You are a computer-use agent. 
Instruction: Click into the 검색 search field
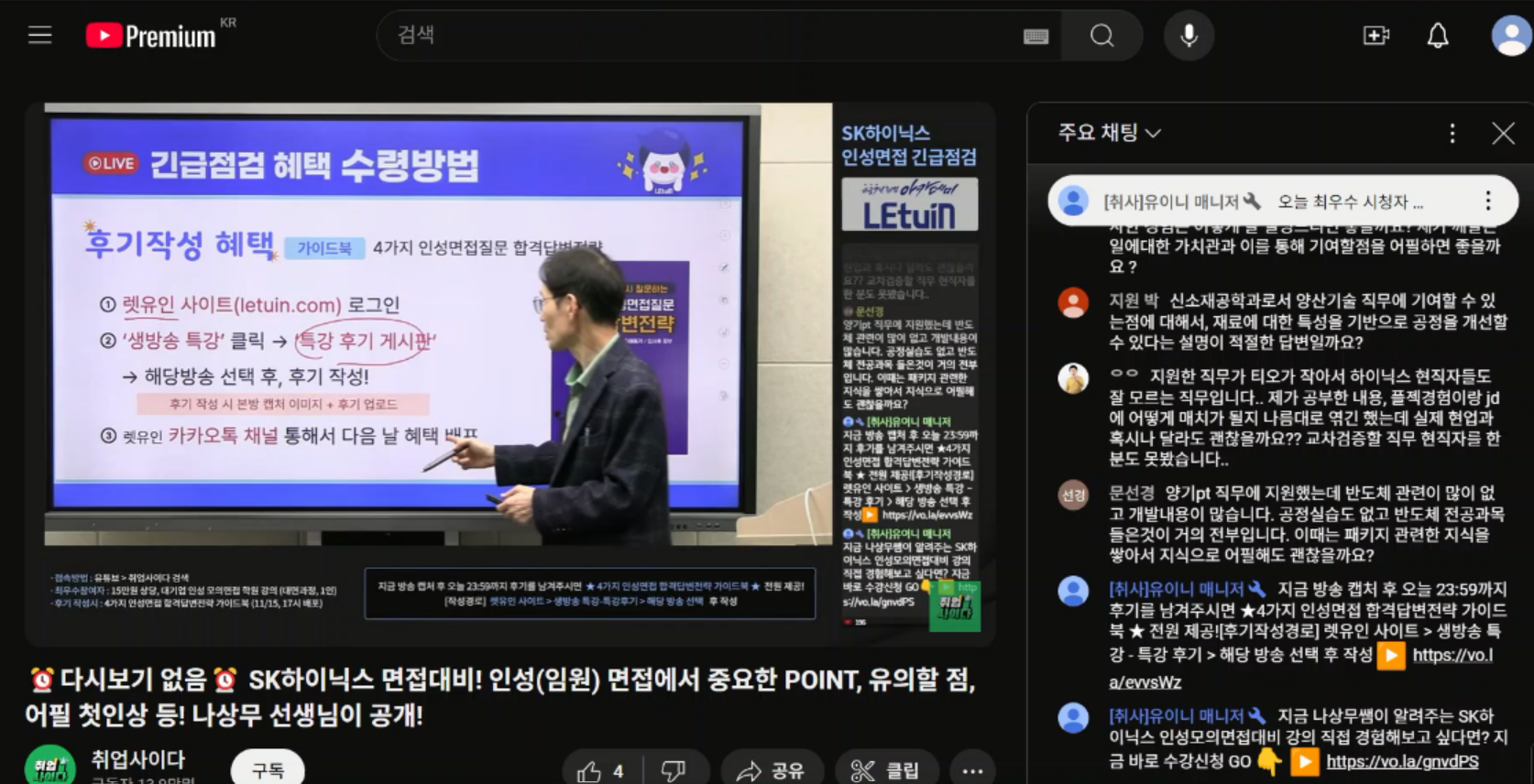pos(706,36)
